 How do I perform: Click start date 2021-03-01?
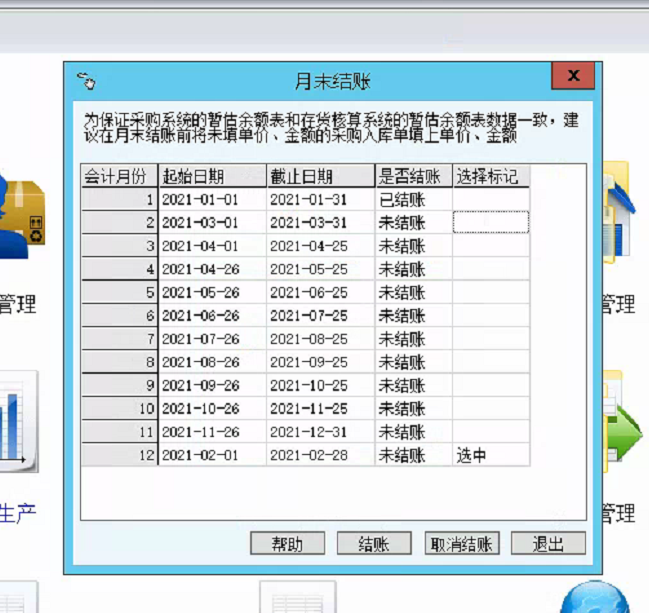click(x=212, y=223)
